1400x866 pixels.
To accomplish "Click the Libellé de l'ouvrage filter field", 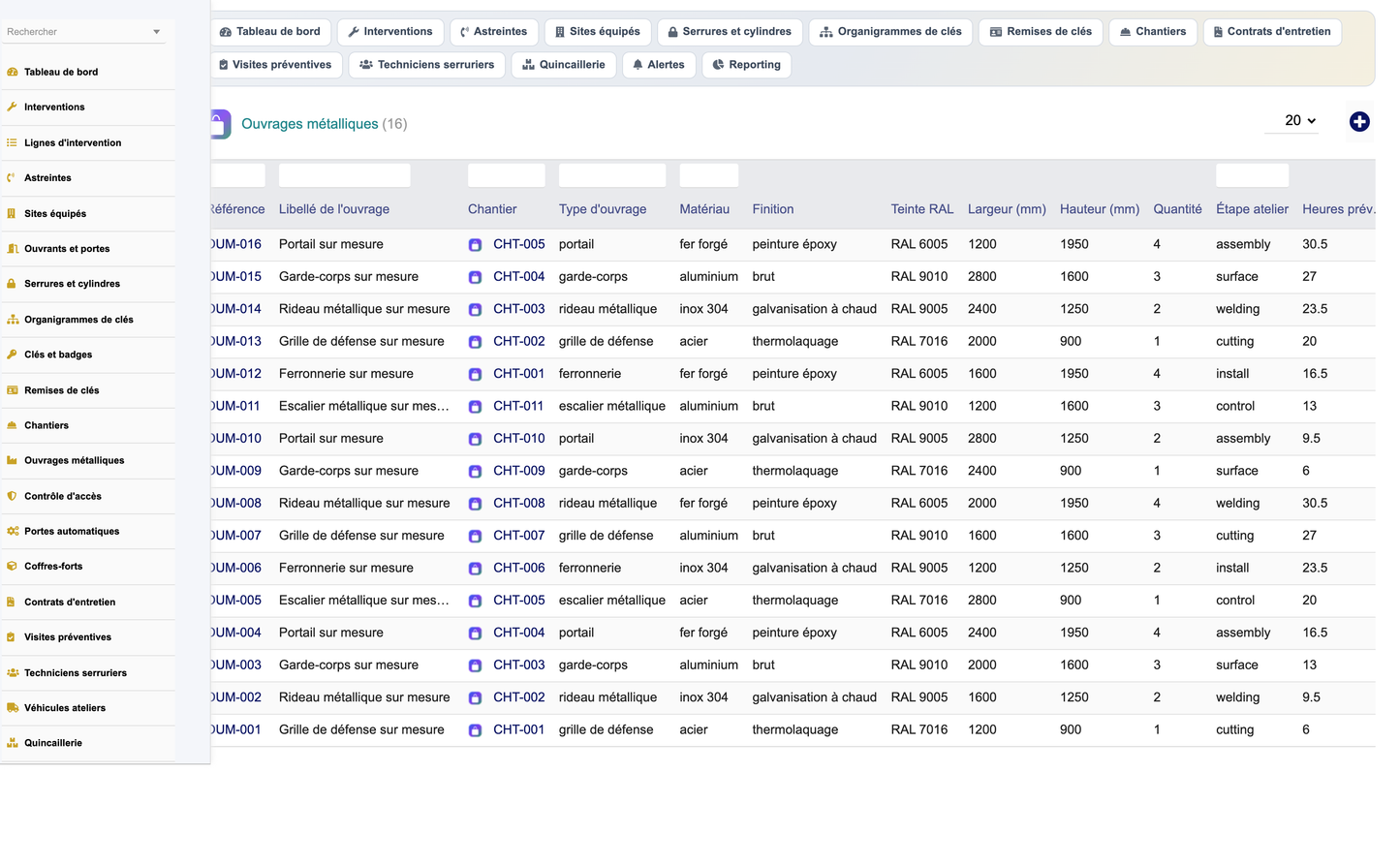I will coord(345,175).
